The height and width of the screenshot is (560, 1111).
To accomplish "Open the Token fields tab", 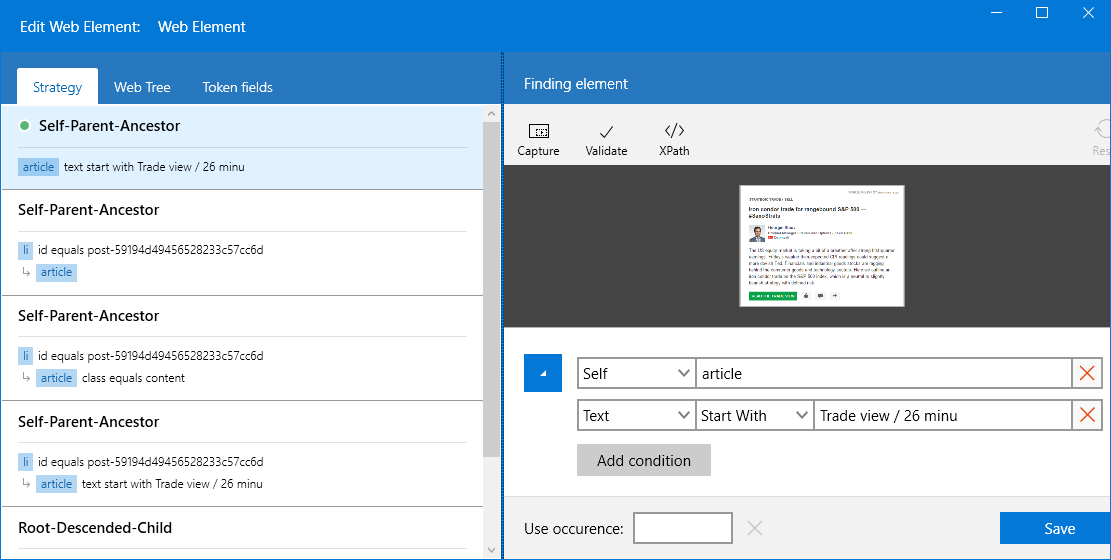I will pos(237,87).
